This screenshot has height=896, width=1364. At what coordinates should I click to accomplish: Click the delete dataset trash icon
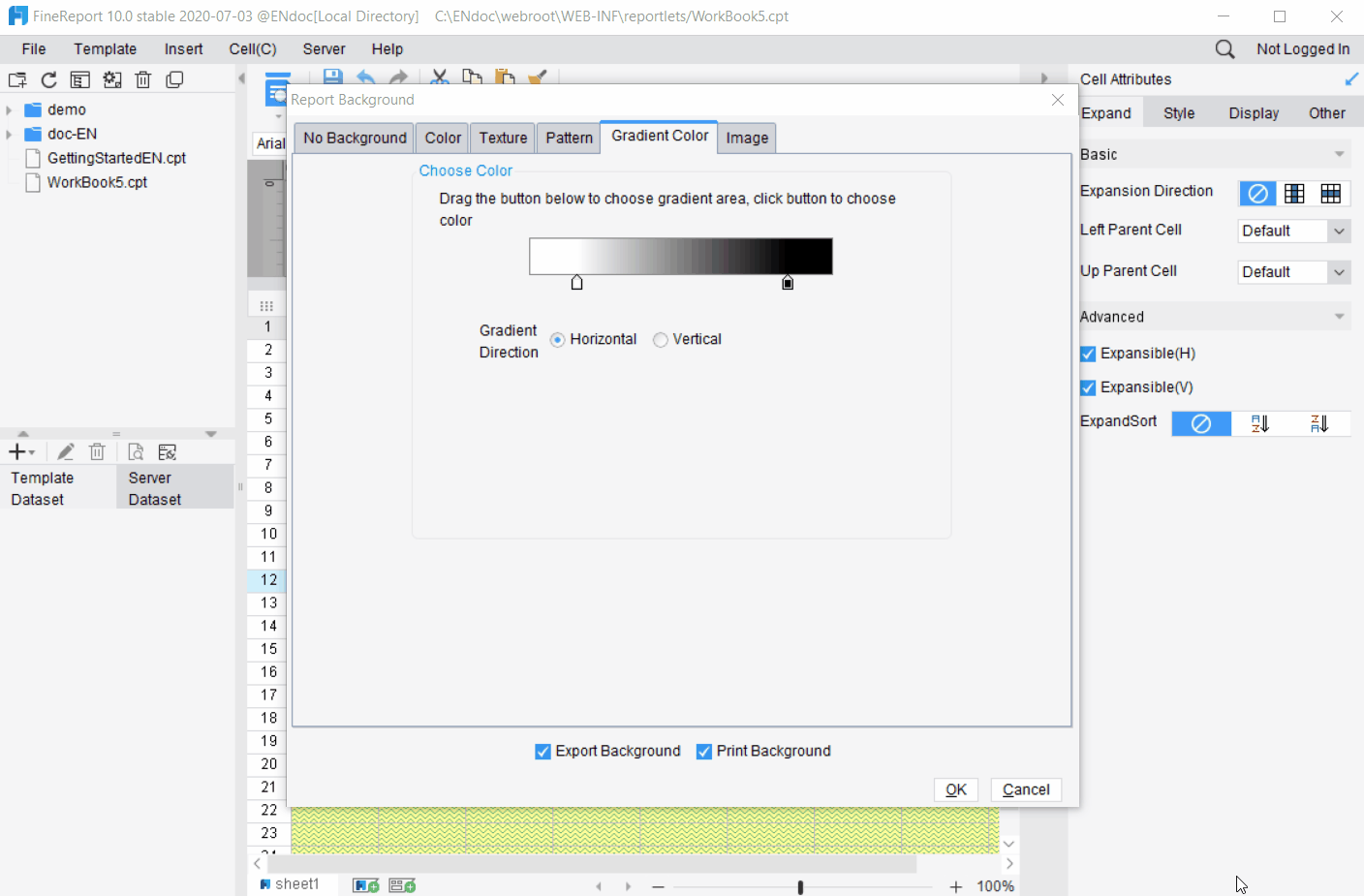[x=97, y=450]
